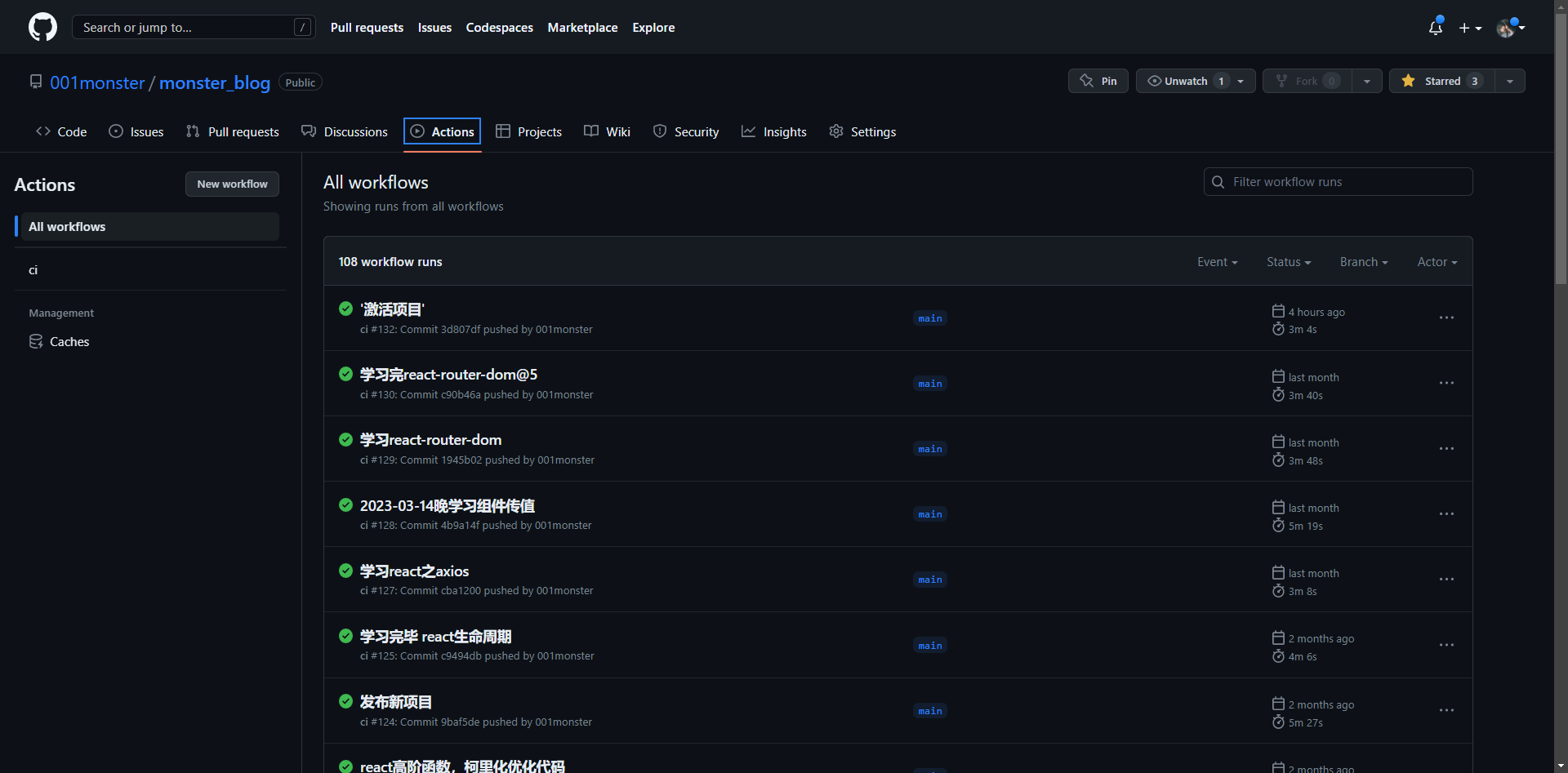This screenshot has width=1568, height=773.
Task: Click success check icon of 学习react-router-dom run
Action: point(345,439)
